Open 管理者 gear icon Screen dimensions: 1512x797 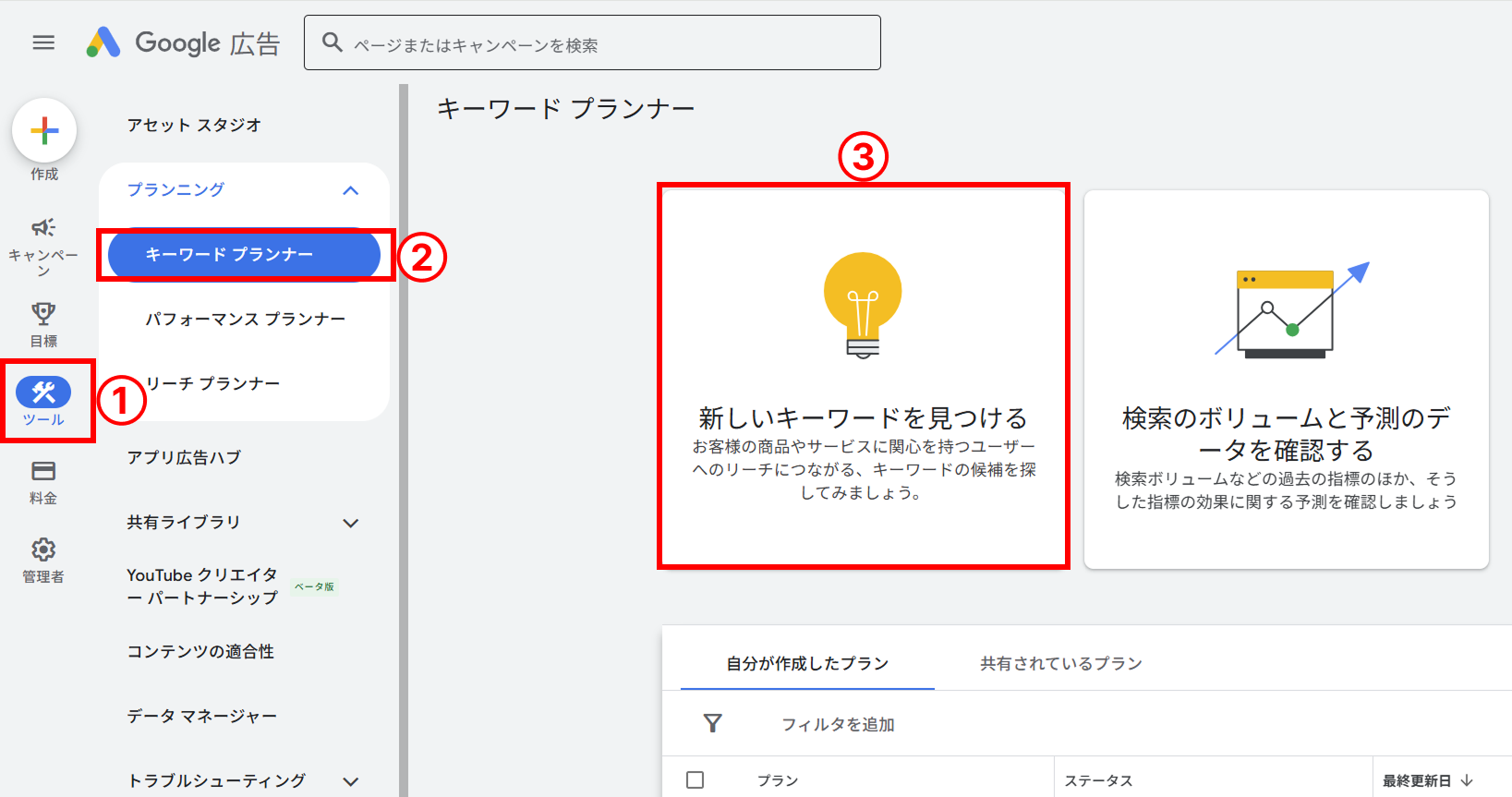pyautogui.click(x=43, y=549)
